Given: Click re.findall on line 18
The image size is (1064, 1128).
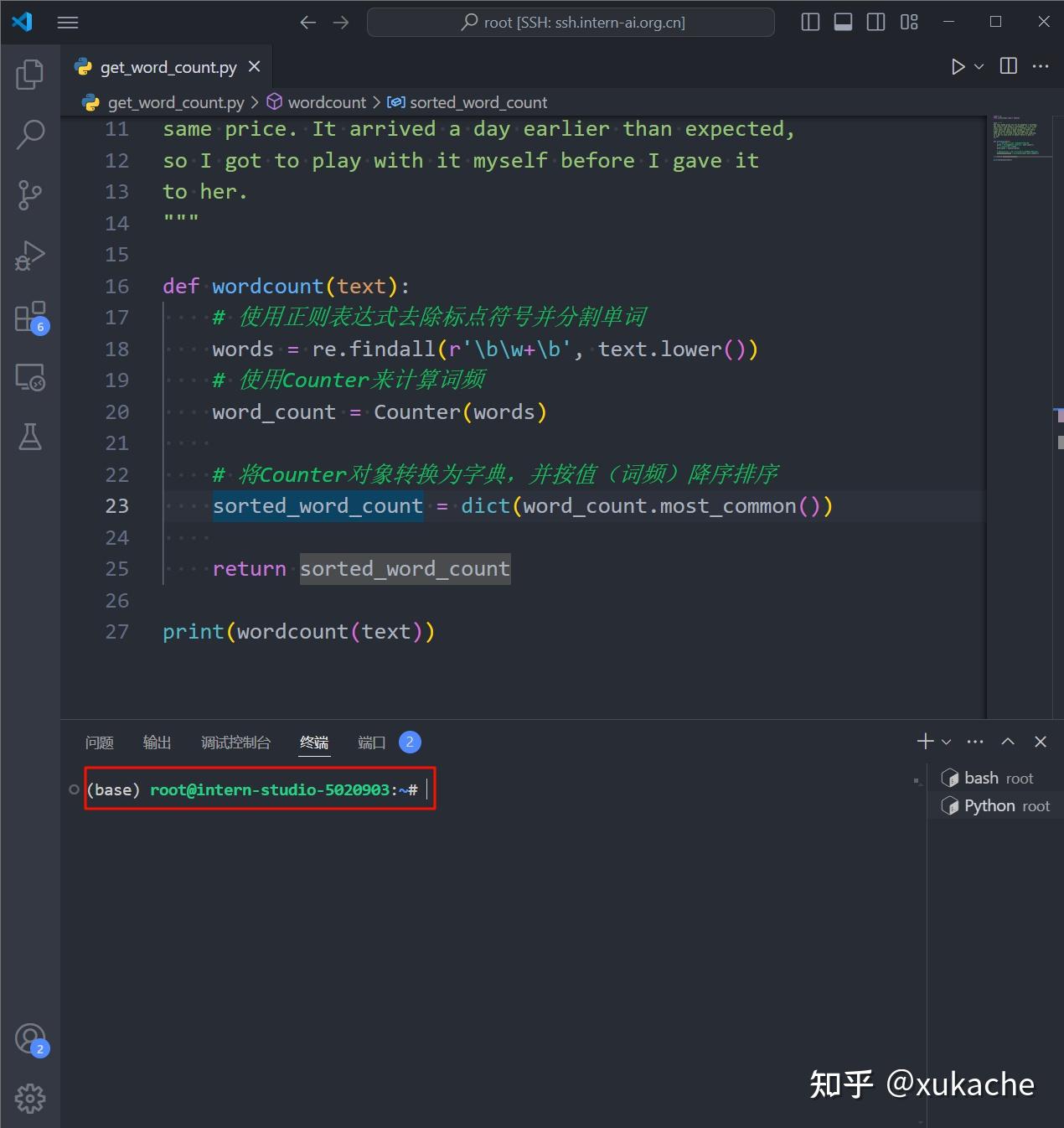Looking at the screenshot, I should click(374, 349).
